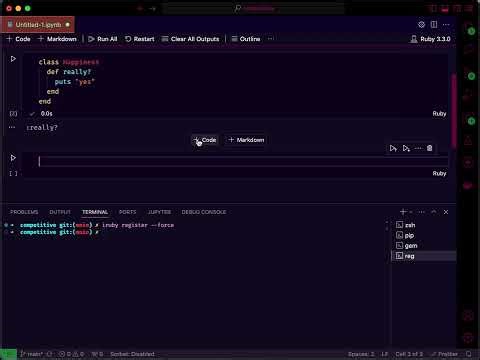480x360 pixels.
Task: Open notifications bell in status bar
Action: (469, 354)
